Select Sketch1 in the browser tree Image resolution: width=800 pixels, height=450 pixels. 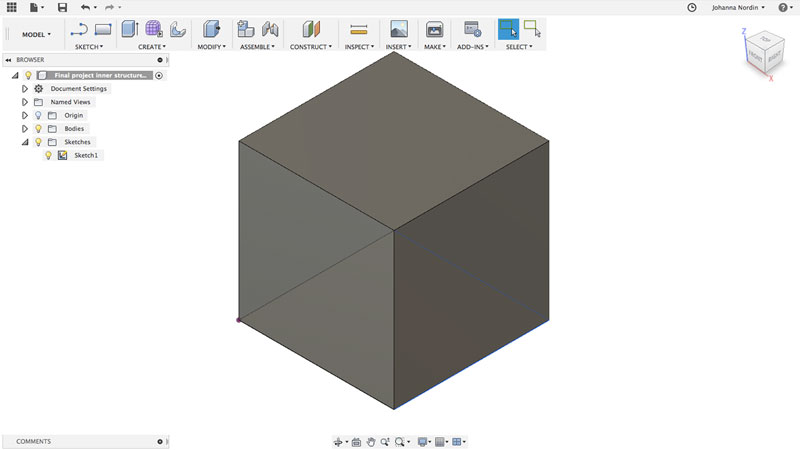(86, 155)
